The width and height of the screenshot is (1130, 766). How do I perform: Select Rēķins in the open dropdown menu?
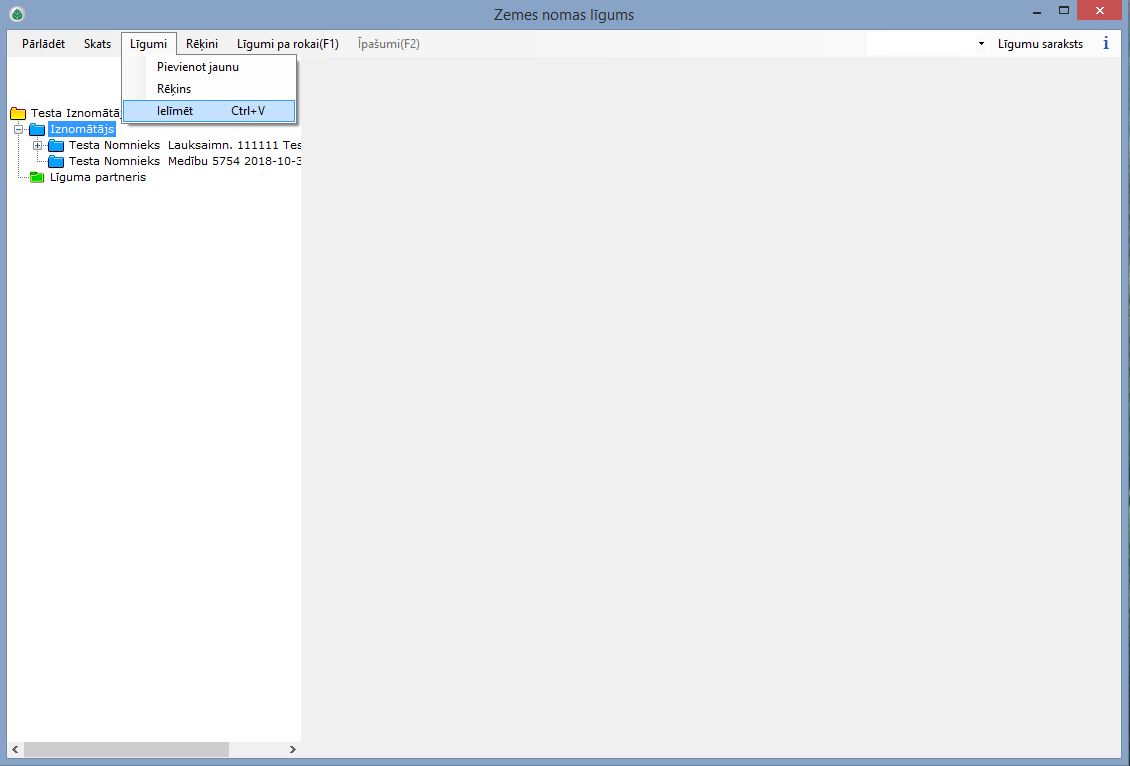174,89
